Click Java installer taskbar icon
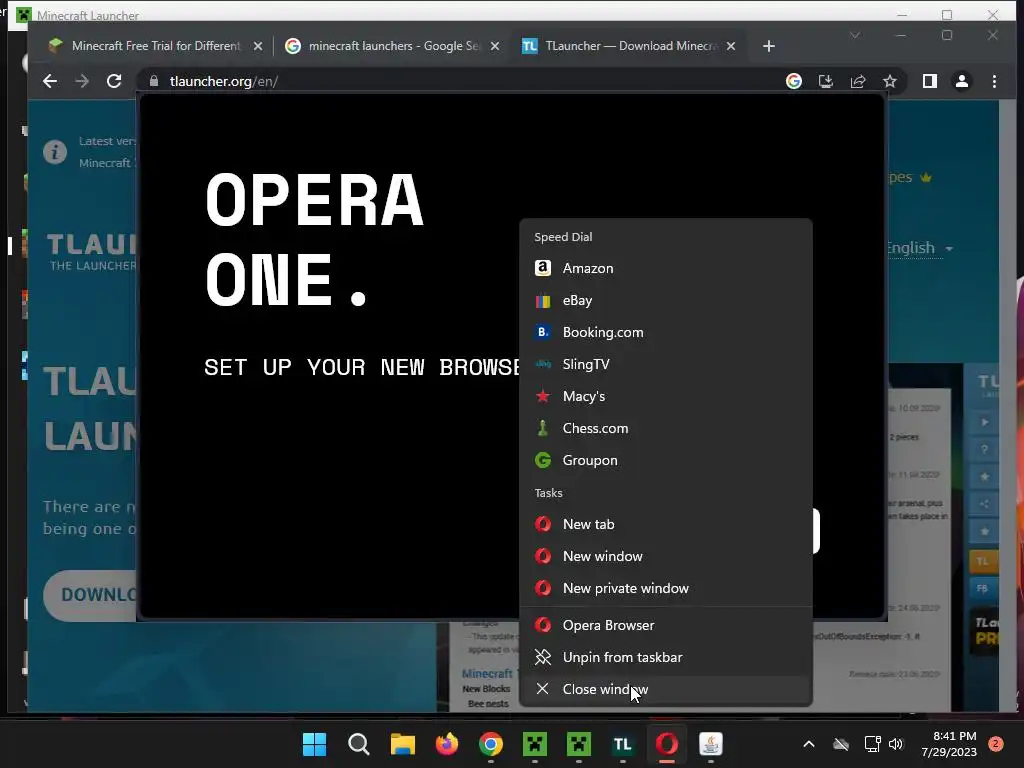1024x768 pixels. [711, 744]
